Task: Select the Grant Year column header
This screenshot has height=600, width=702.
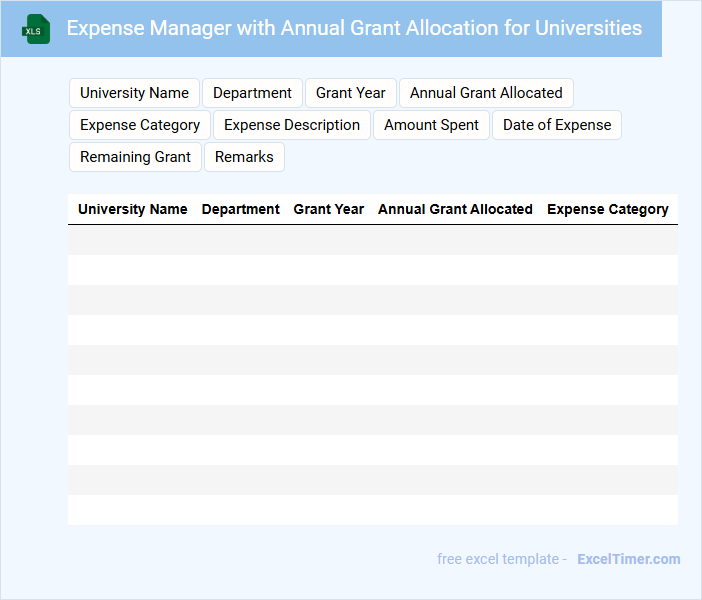Action: pyautogui.click(x=329, y=209)
